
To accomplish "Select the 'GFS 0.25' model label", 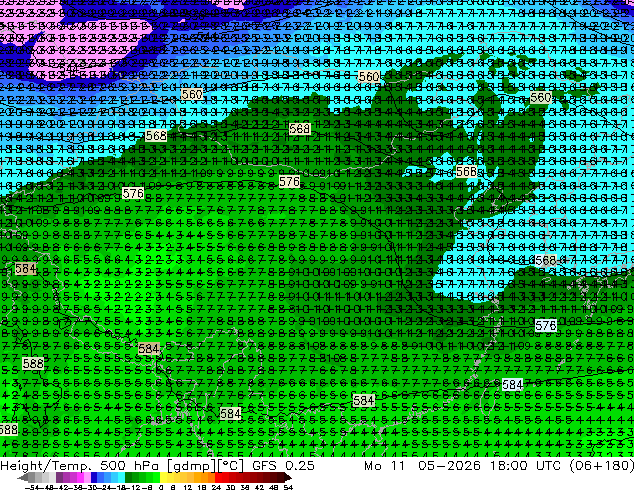I will [283, 465].
